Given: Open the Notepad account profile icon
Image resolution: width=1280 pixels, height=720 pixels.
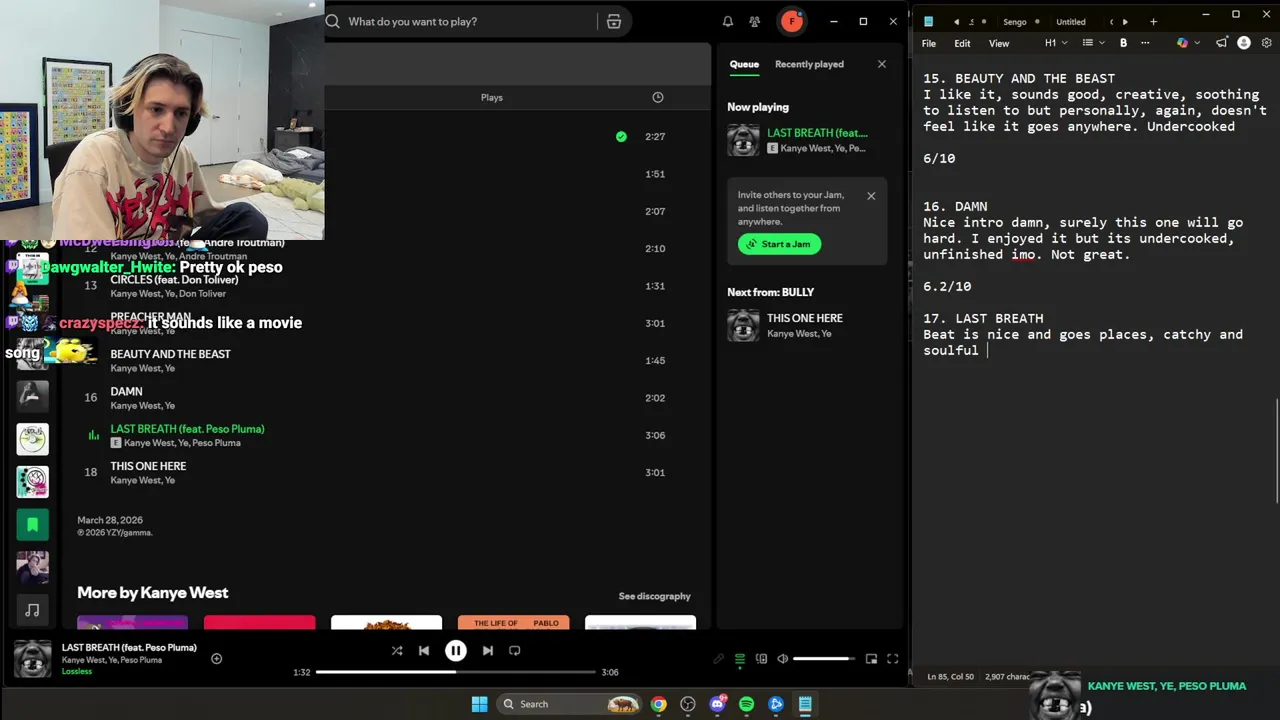Looking at the screenshot, I should click(1244, 43).
